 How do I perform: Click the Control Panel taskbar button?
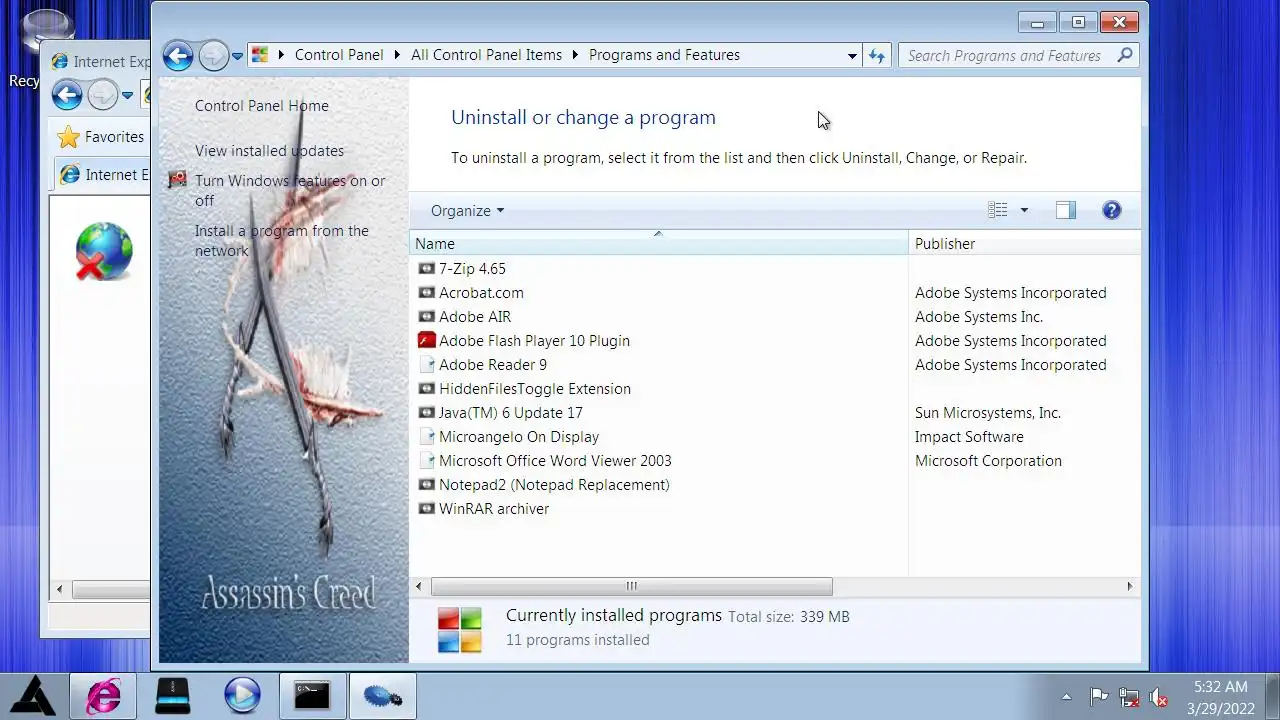pos(382,696)
